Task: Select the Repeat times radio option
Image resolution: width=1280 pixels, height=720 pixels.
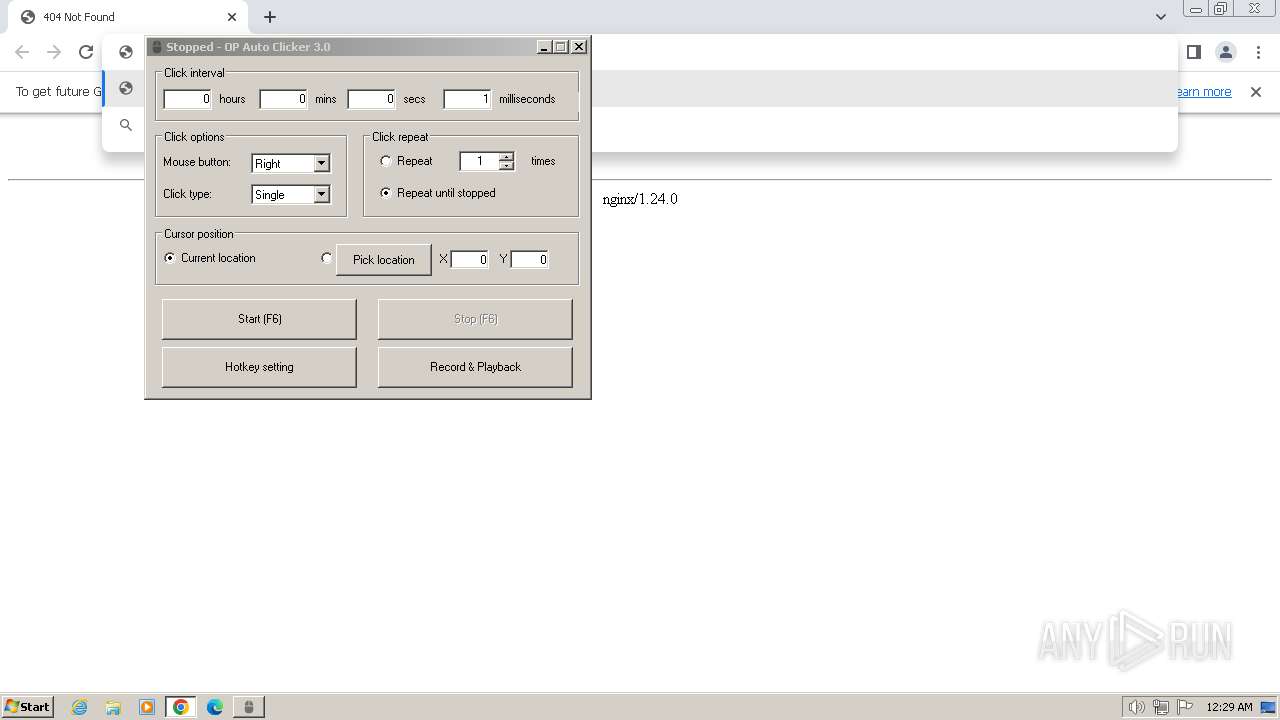Action: point(386,161)
